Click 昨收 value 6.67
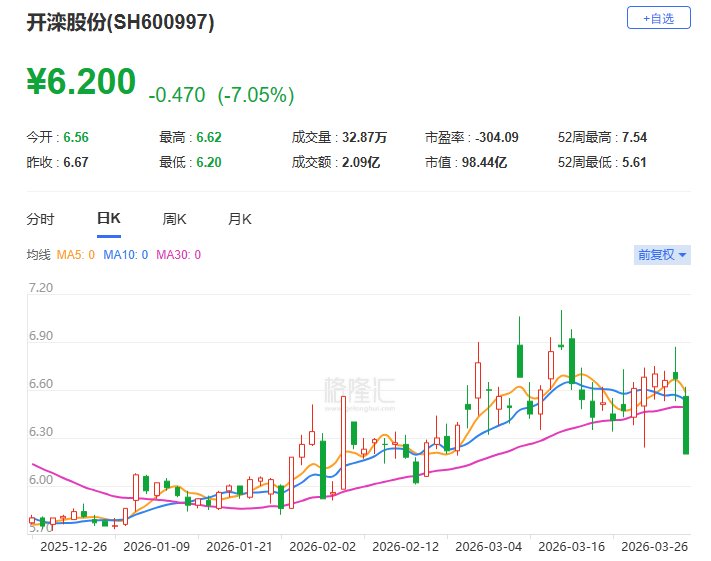 coord(76,162)
